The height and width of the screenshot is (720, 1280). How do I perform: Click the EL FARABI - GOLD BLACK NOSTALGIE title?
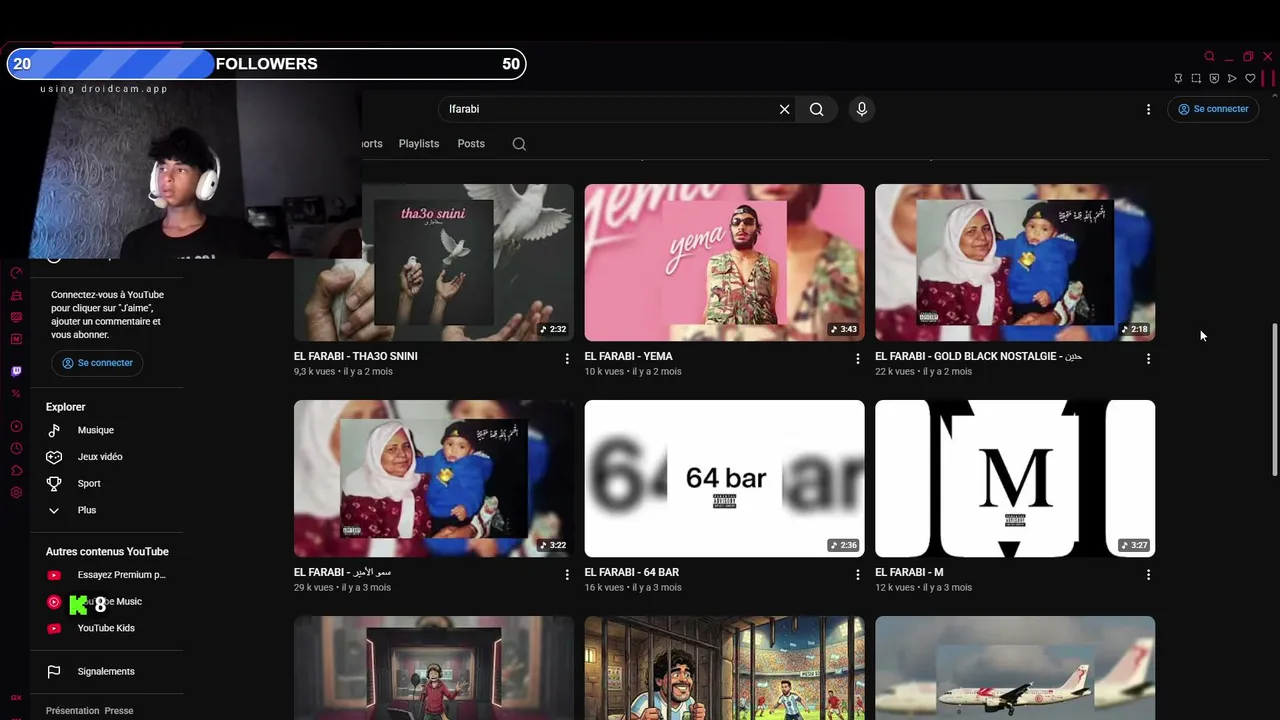[978, 356]
